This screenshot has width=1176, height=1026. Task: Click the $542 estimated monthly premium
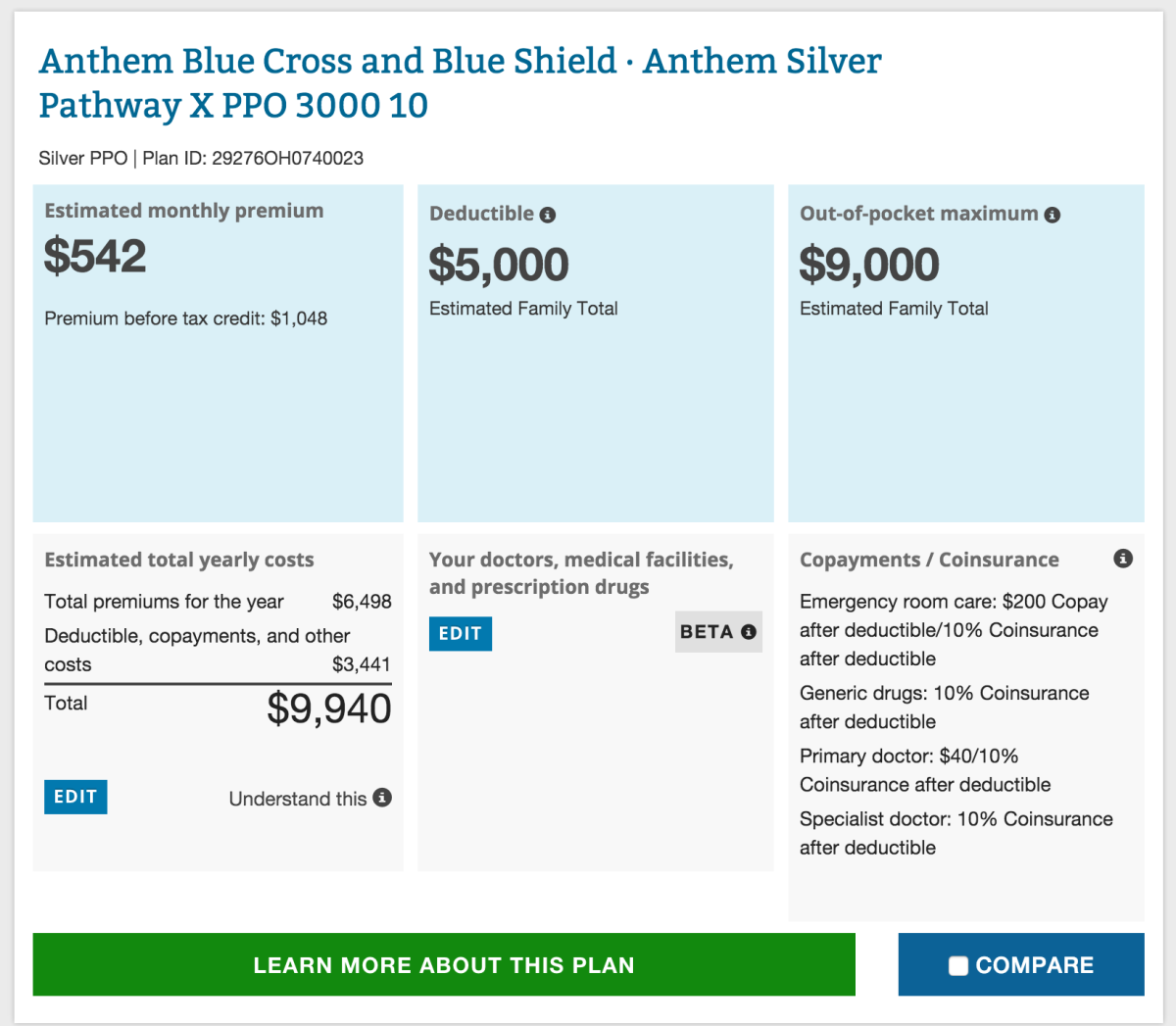tap(95, 257)
